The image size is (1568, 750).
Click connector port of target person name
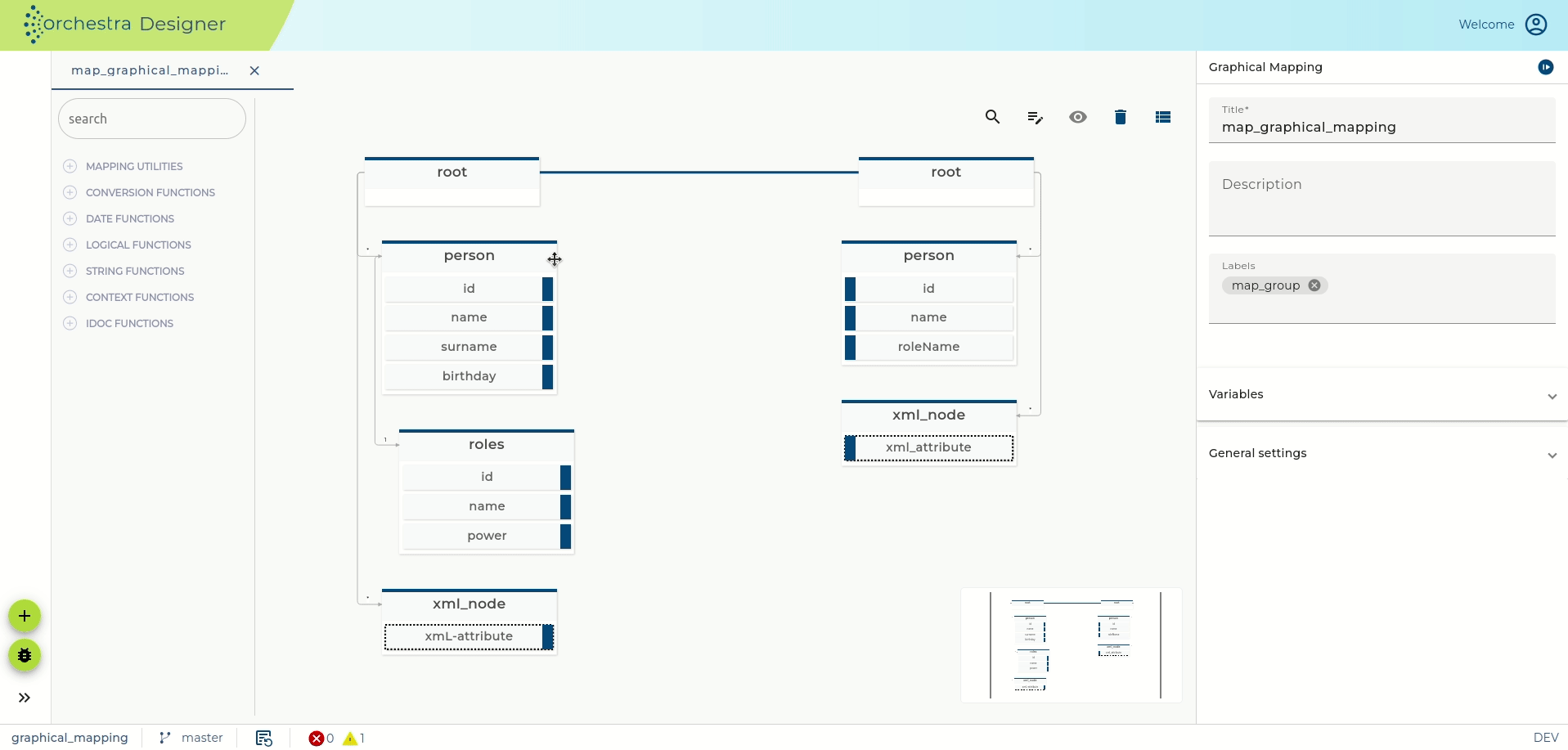pos(851,317)
